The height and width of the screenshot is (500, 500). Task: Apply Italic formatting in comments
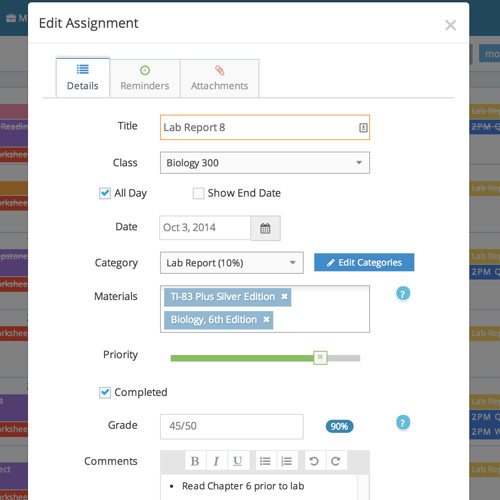(217, 461)
